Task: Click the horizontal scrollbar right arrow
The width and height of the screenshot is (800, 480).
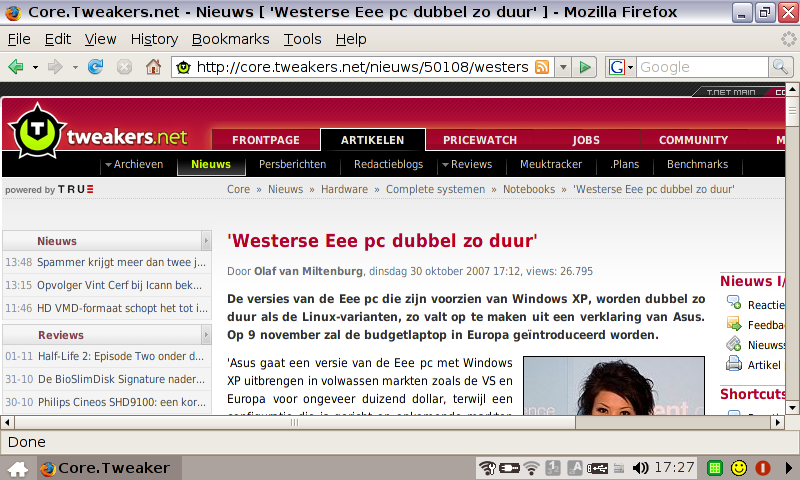Action: 778,422
